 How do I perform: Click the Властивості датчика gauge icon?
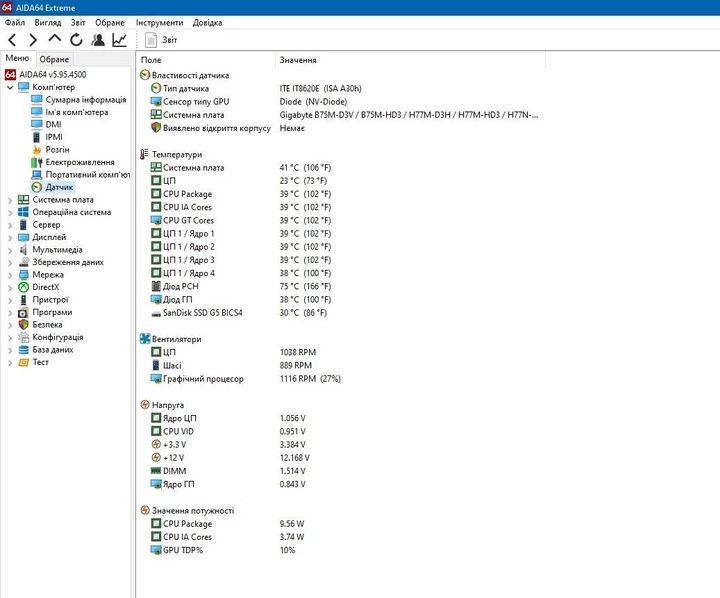(x=145, y=75)
